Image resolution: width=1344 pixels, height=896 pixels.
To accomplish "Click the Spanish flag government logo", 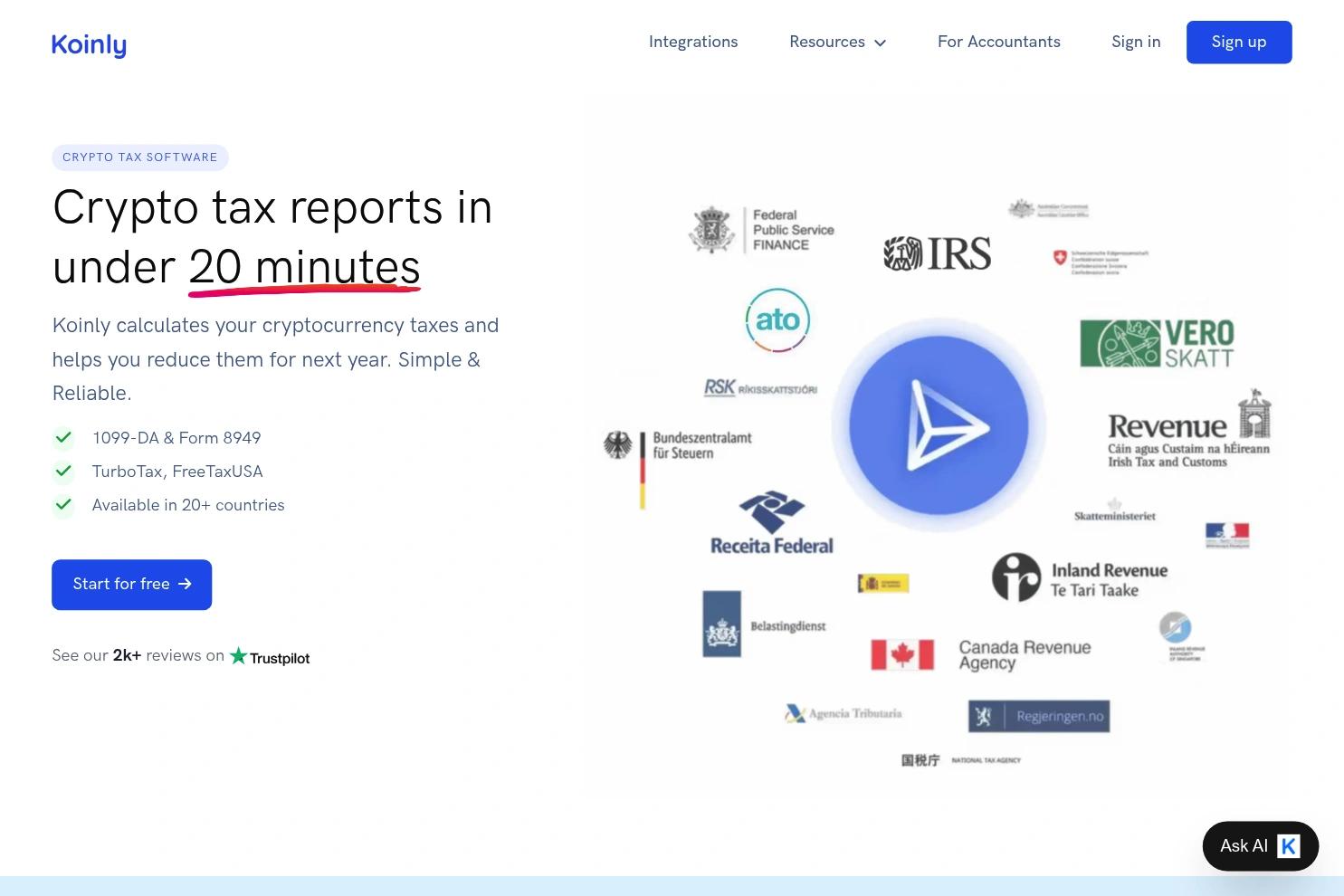I will point(883,584).
